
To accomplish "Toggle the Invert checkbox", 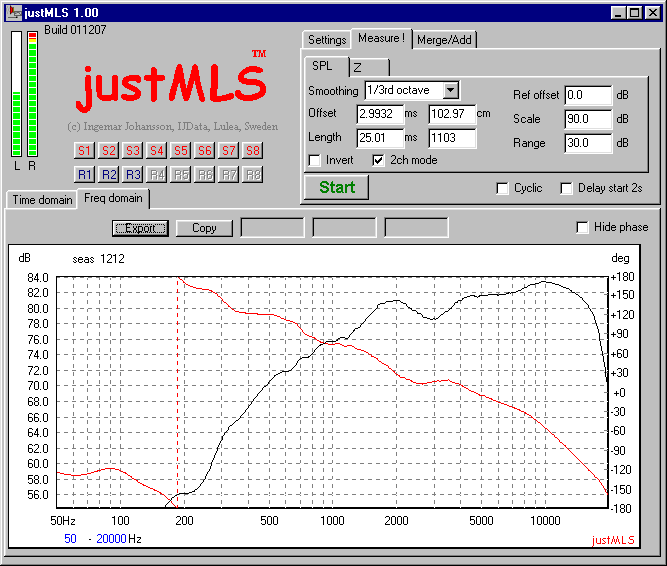I will pos(314,160).
